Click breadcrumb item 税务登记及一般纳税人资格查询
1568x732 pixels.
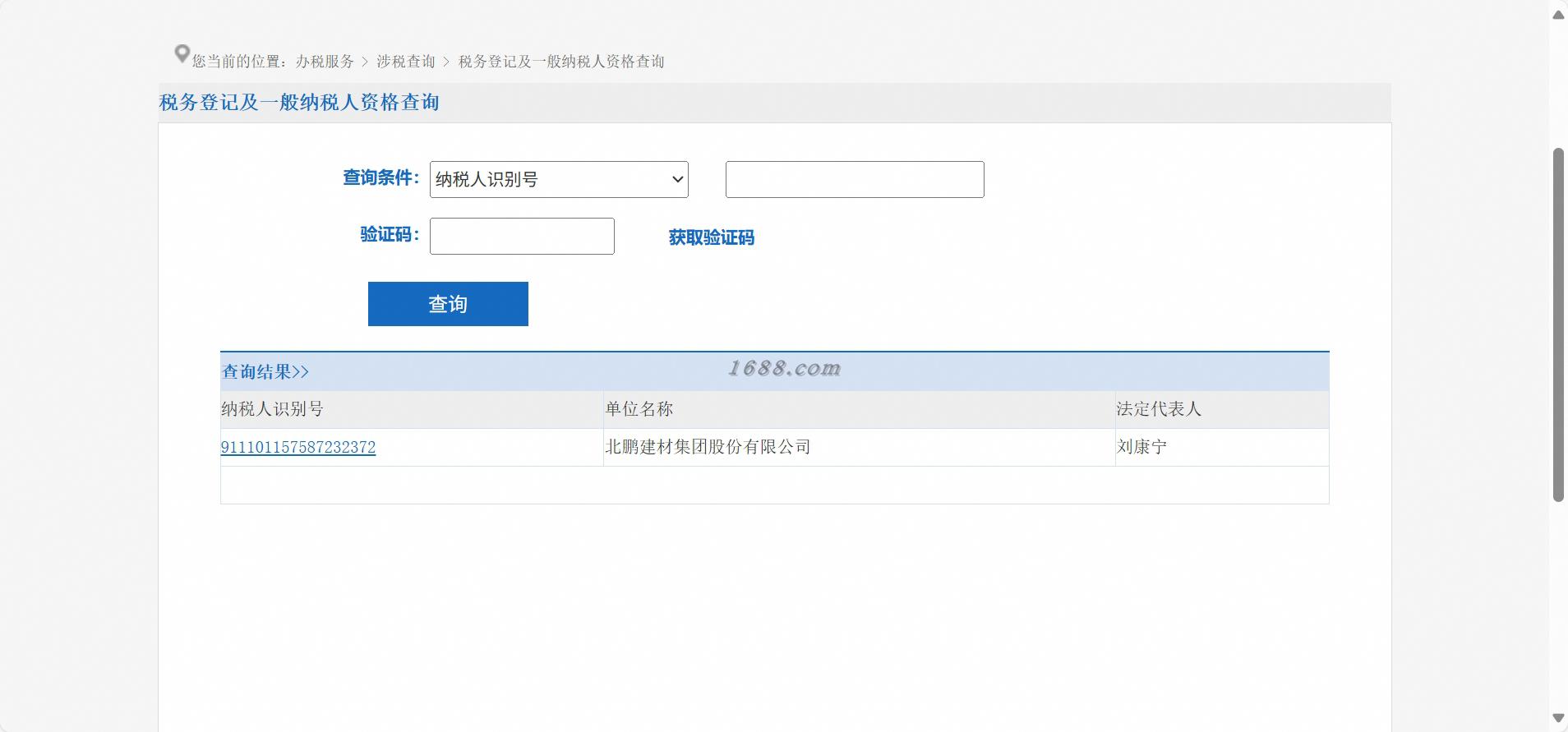tap(561, 62)
